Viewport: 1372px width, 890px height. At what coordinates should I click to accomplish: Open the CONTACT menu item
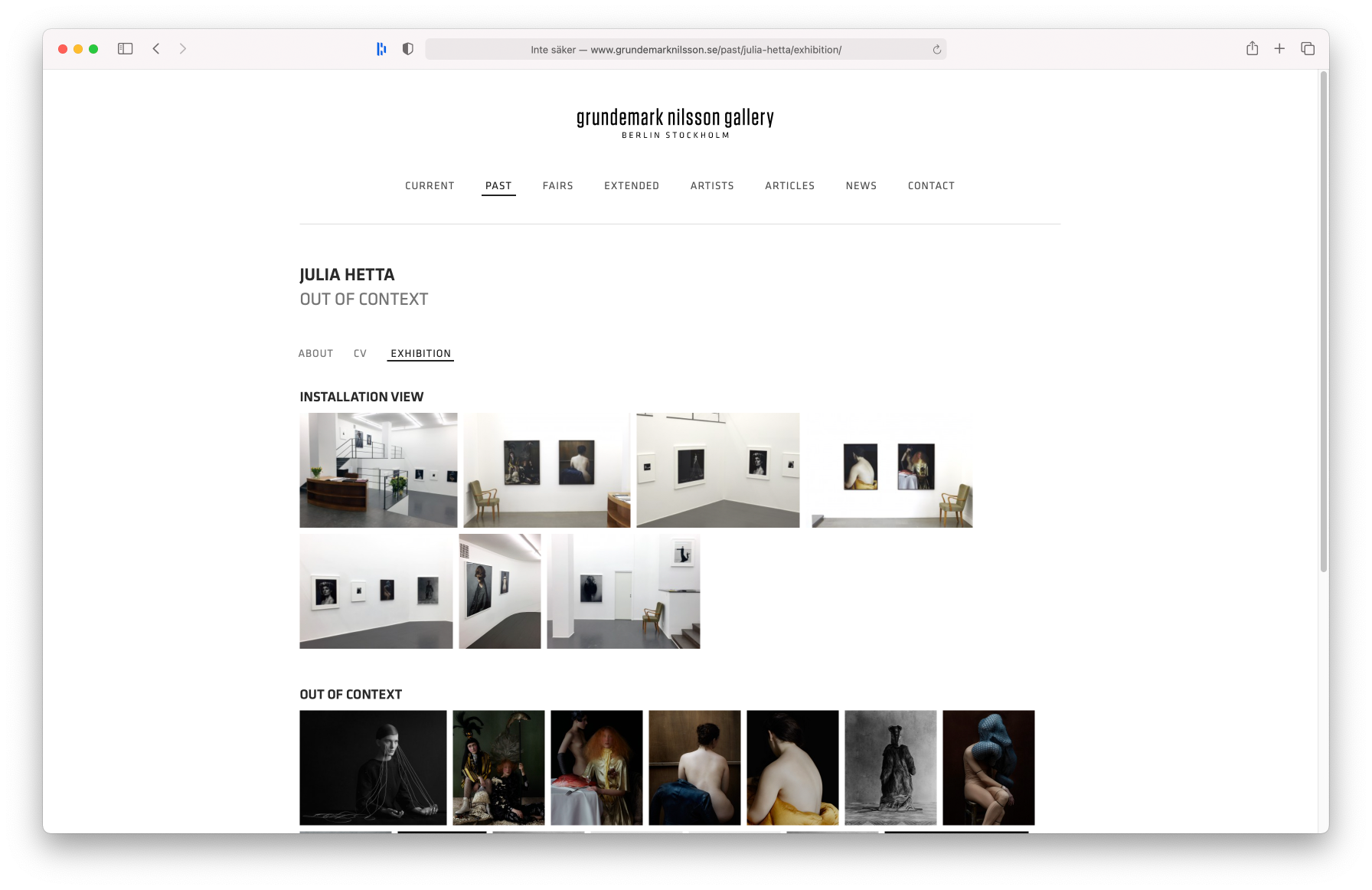[931, 186]
